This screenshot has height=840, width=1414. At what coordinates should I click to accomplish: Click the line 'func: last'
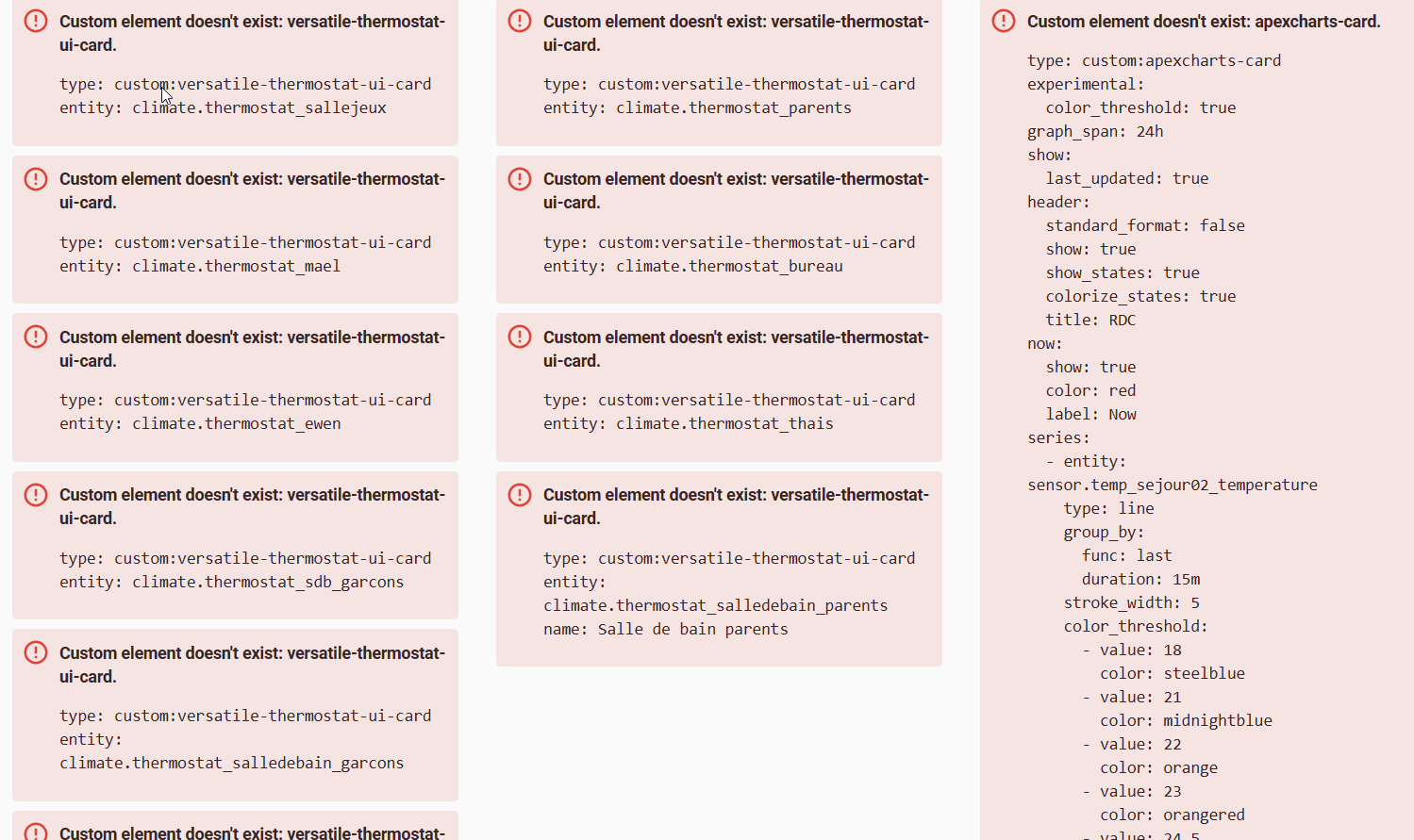(1126, 555)
